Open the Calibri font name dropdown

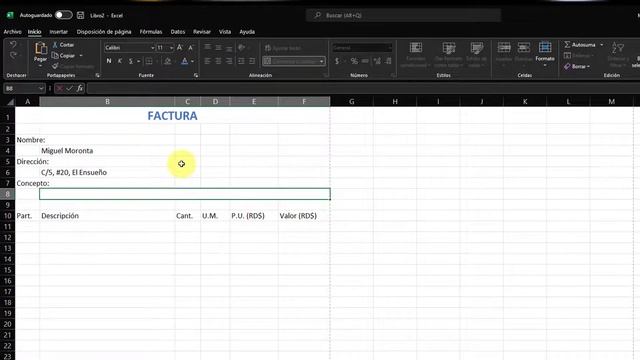(152, 48)
